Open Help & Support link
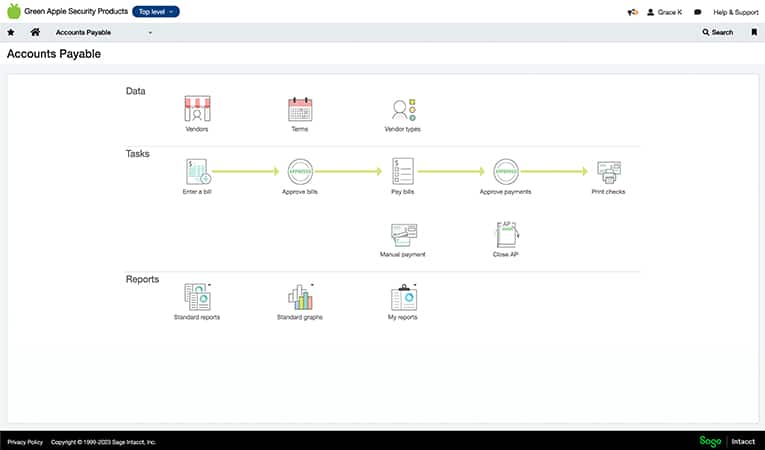 coord(736,12)
